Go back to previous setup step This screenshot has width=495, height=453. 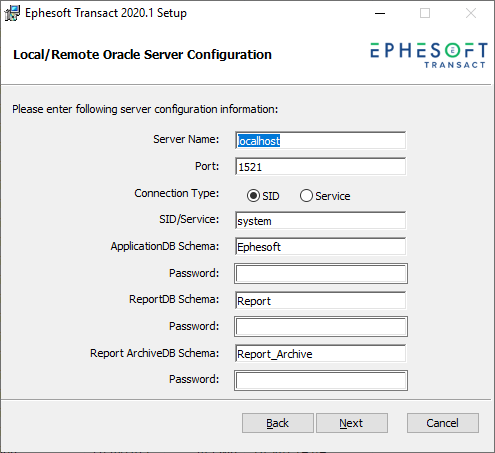pos(278,423)
